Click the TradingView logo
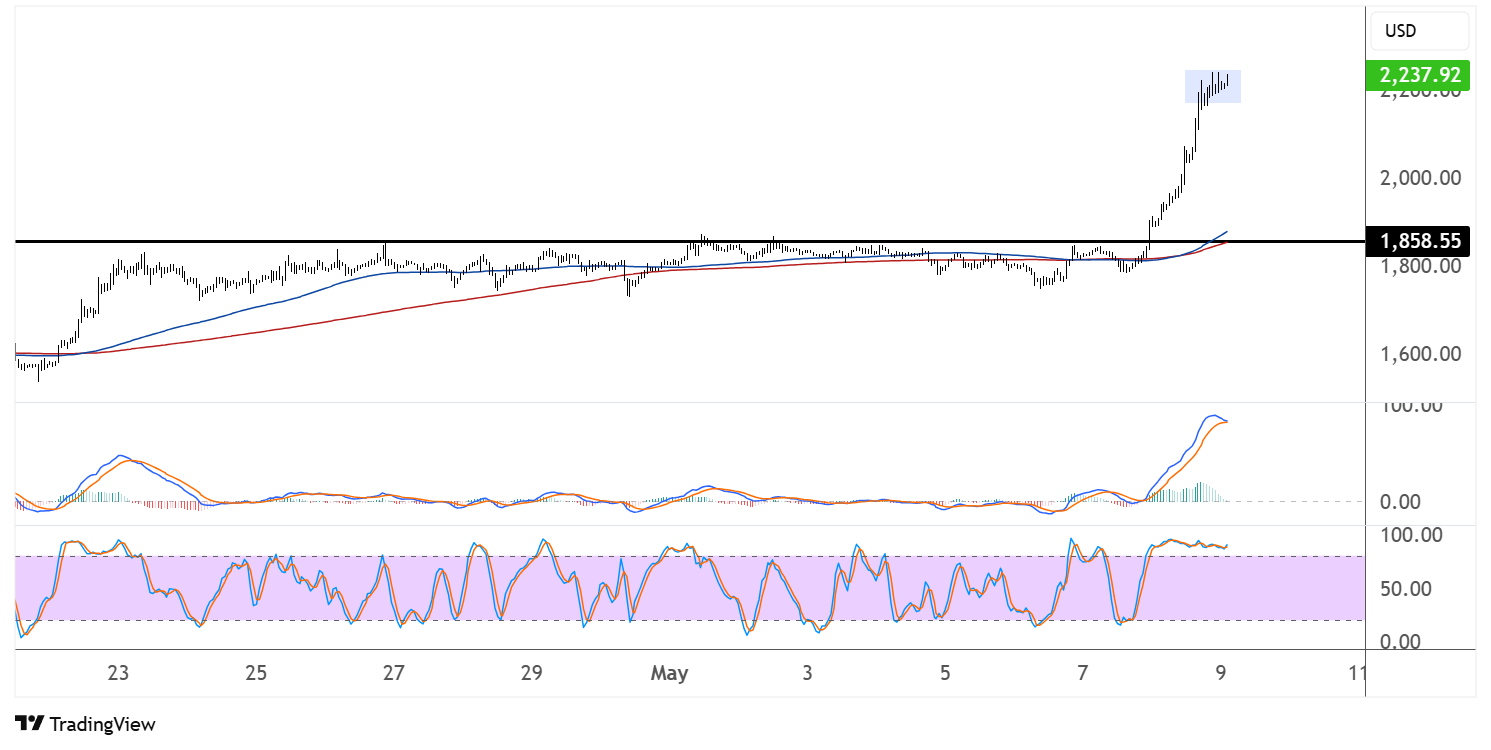The height and width of the screenshot is (750, 1491). (86, 724)
